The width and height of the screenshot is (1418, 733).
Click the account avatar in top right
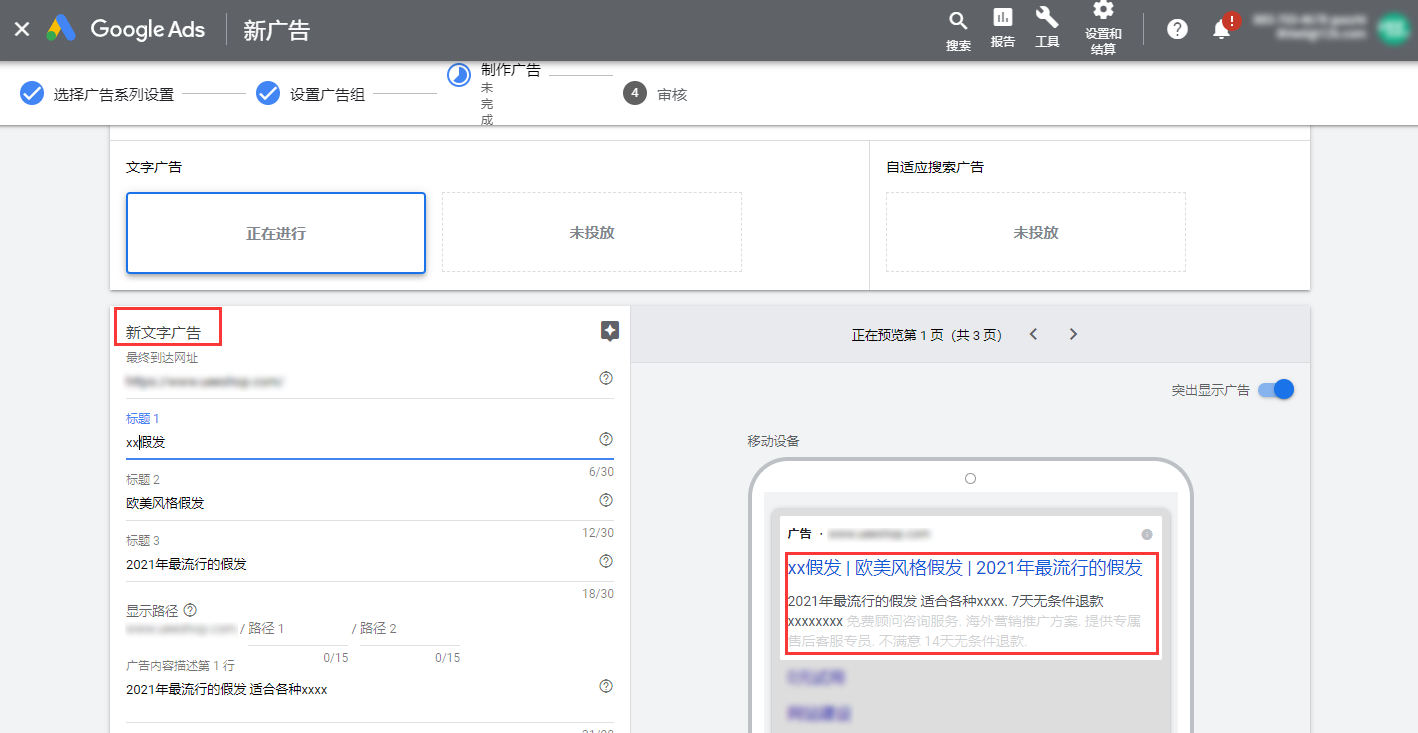pyautogui.click(x=1392, y=28)
